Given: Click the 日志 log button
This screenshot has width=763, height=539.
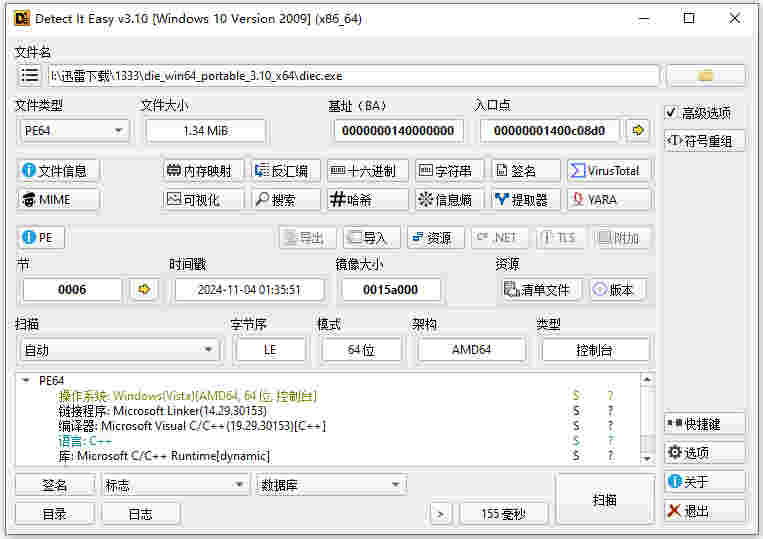Looking at the screenshot, I should tap(141, 514).
